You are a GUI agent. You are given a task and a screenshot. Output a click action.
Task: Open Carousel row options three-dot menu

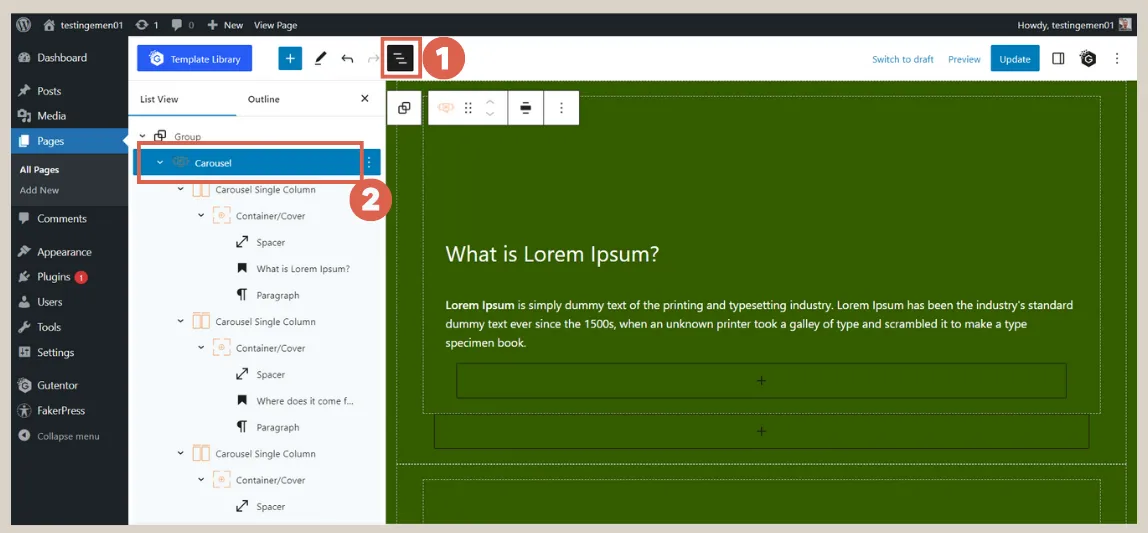tap(368, 163)
